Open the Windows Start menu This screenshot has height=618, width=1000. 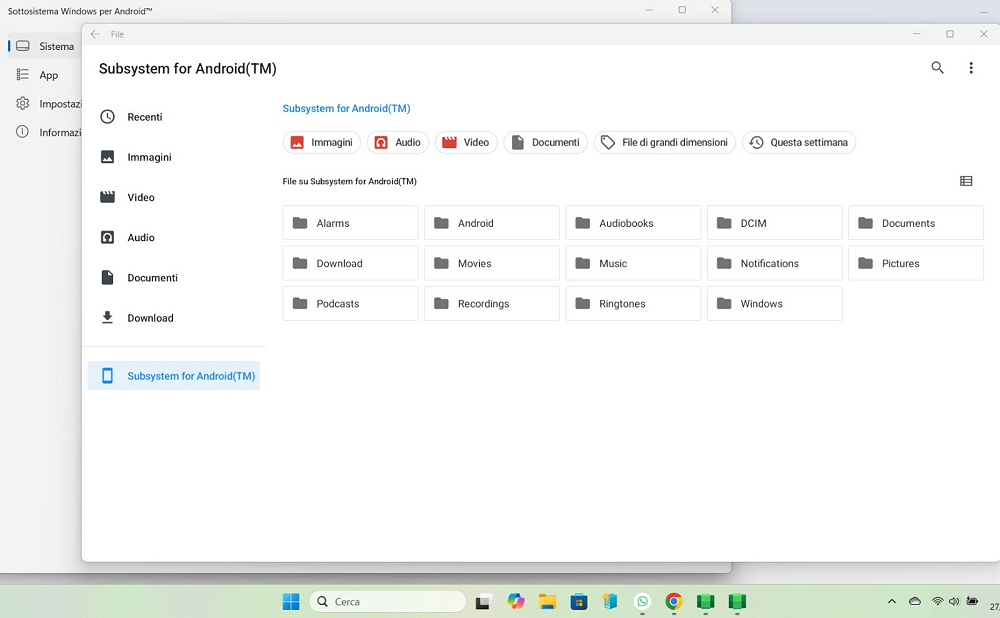(291, 601)
